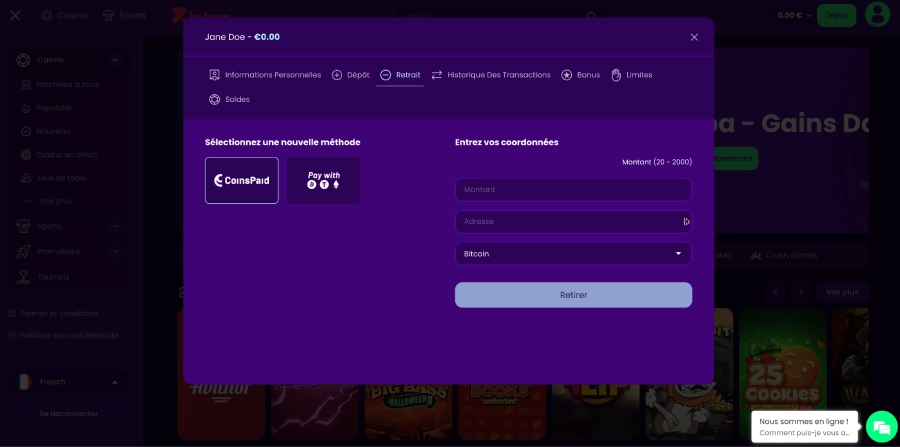Open the live chat bubble icon

pos(880,427)
